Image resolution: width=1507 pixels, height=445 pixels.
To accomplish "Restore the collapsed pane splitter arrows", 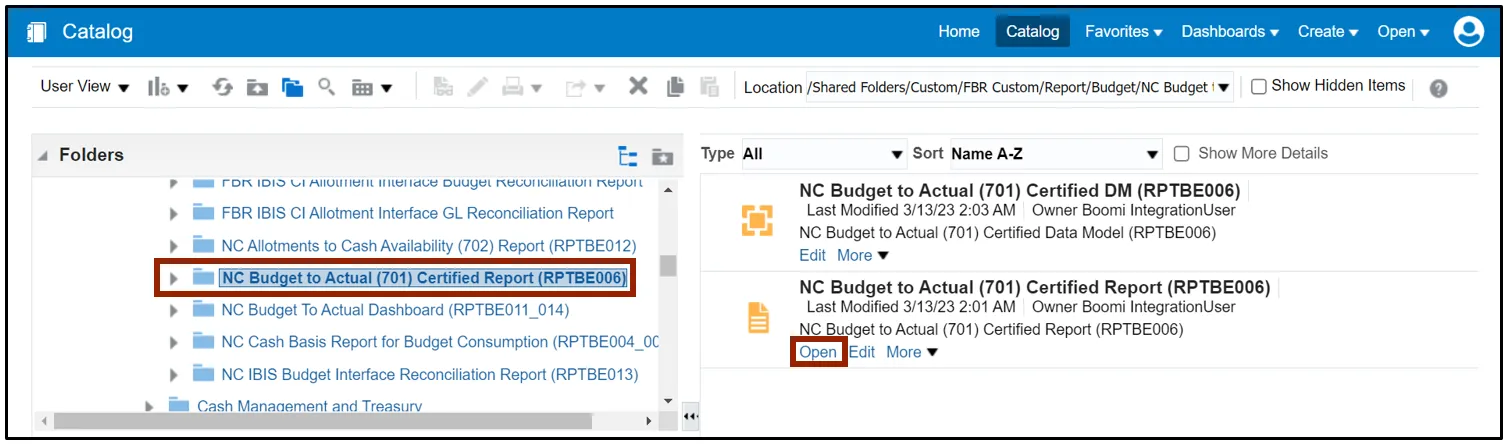I will click(689, 417).
